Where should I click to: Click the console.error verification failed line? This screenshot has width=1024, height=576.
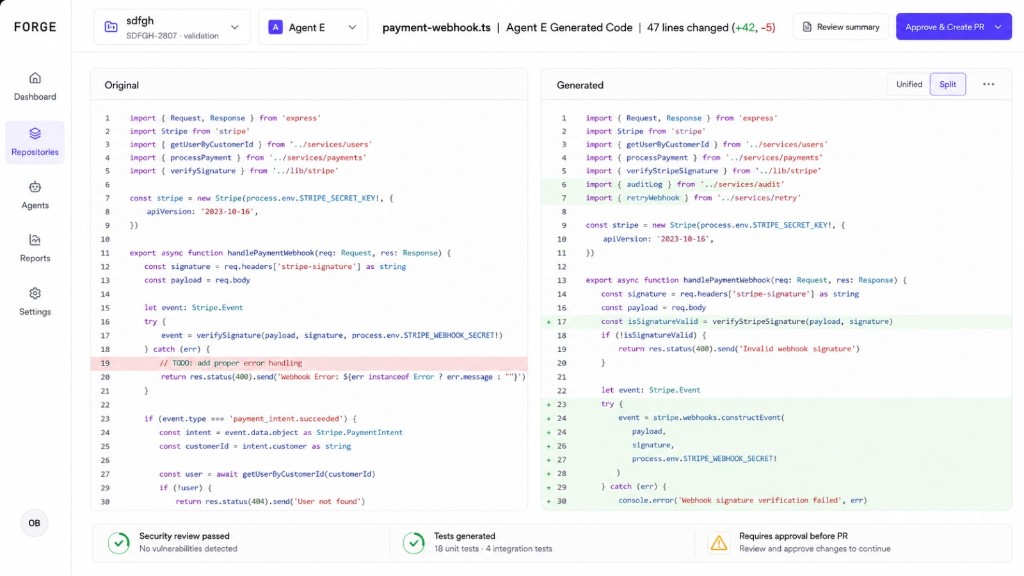743,500
